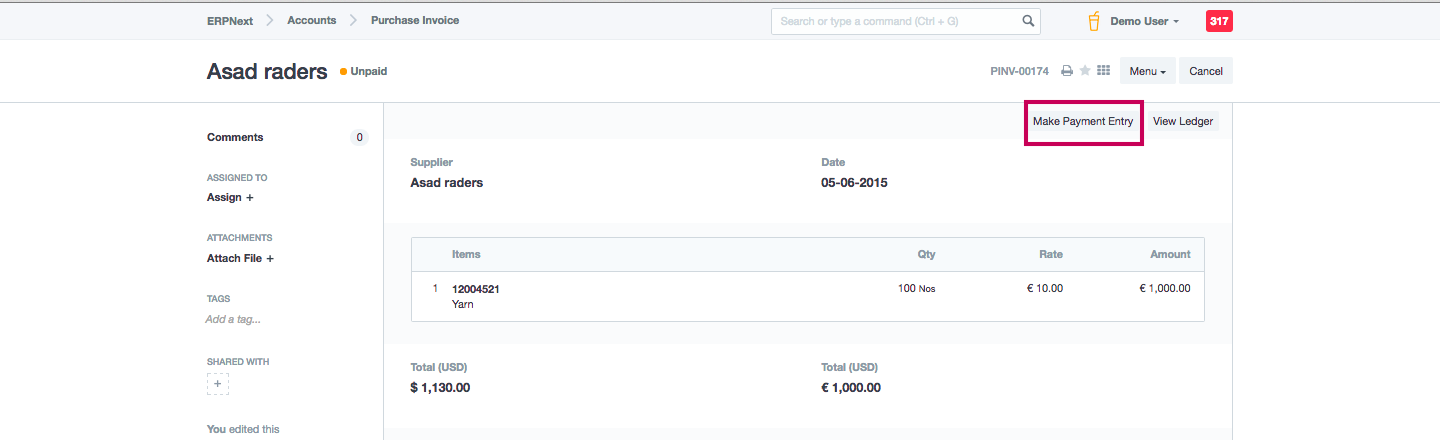Expand the Menu dropdown
Screen dimensions: 1440x440
point(1147,71)
